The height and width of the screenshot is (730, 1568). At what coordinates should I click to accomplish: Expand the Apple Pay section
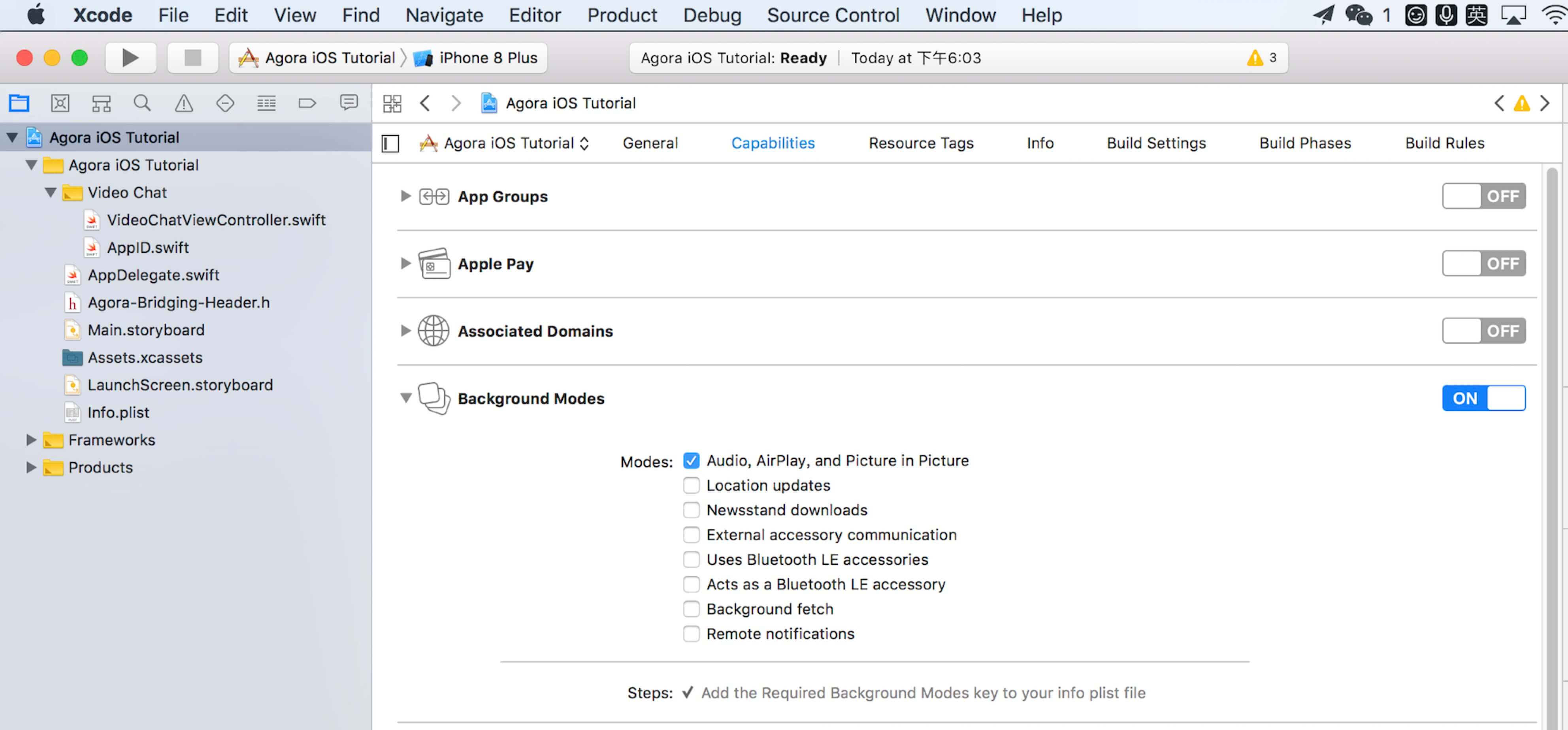point(405,263)
